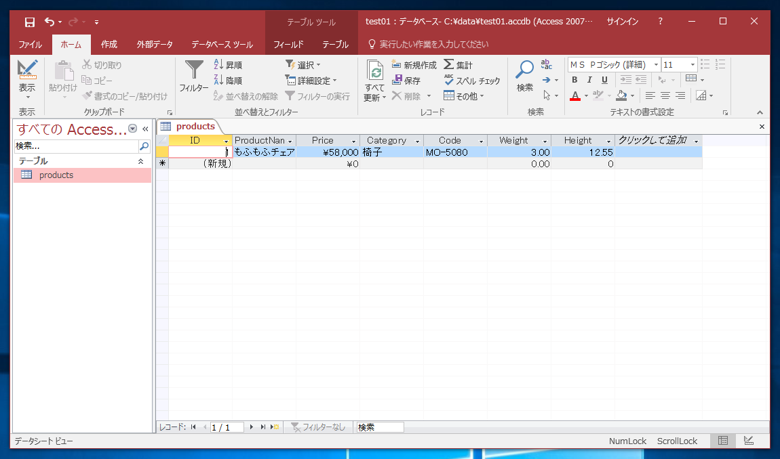Switch to データベース ツール tab
The image size is (780, 459).
(222, 44)
